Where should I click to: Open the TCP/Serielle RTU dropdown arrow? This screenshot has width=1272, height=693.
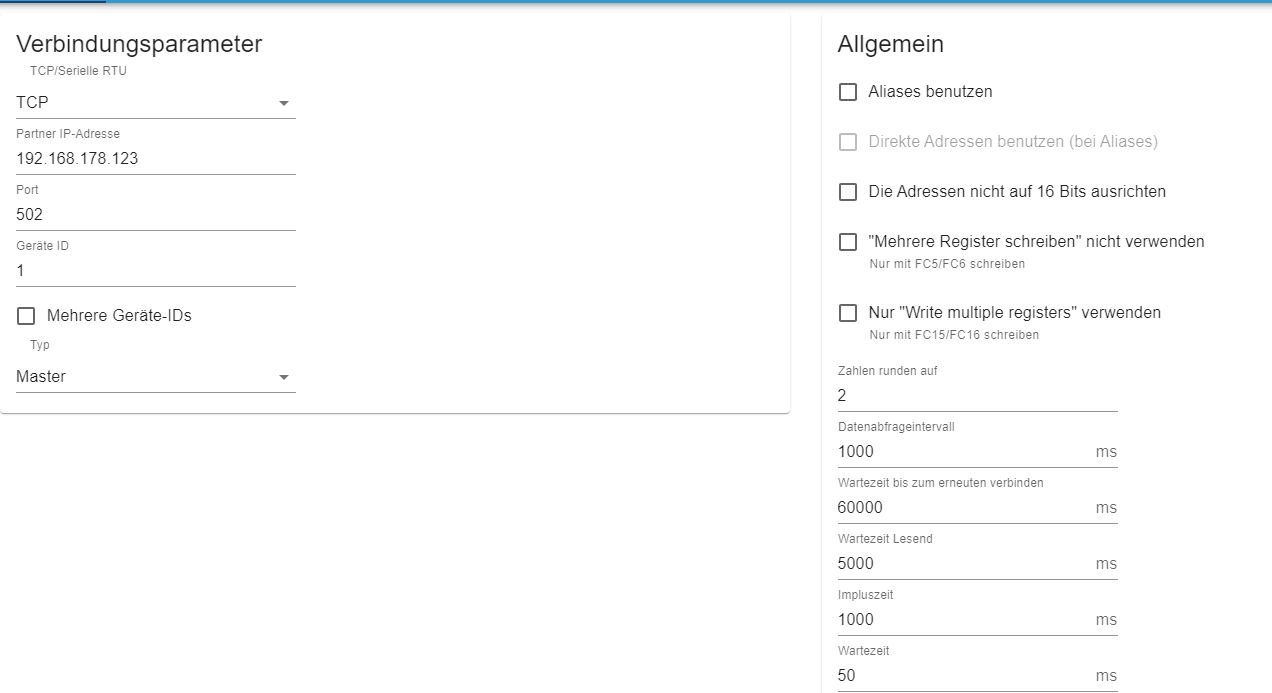point(284,103)
